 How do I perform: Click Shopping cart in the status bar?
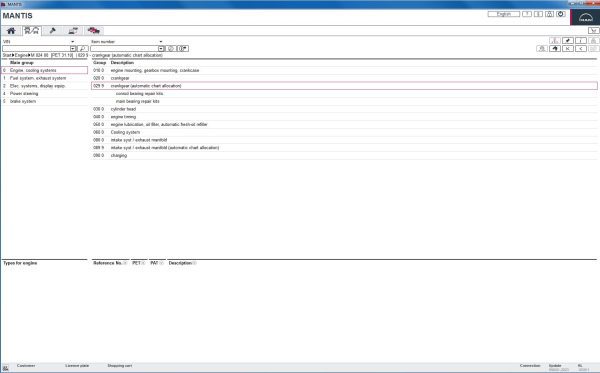point(120,366)
